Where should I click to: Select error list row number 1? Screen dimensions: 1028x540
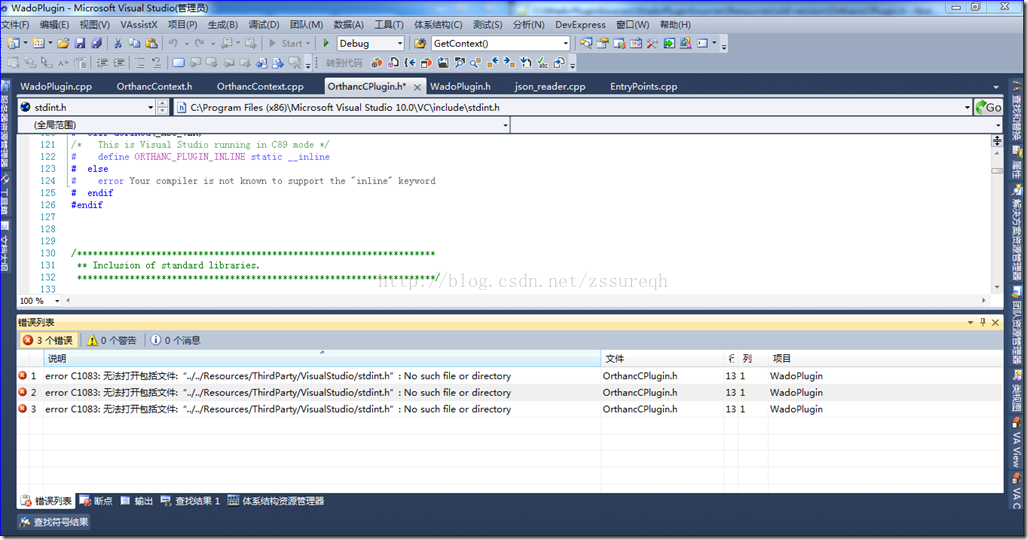click(510, 376)
